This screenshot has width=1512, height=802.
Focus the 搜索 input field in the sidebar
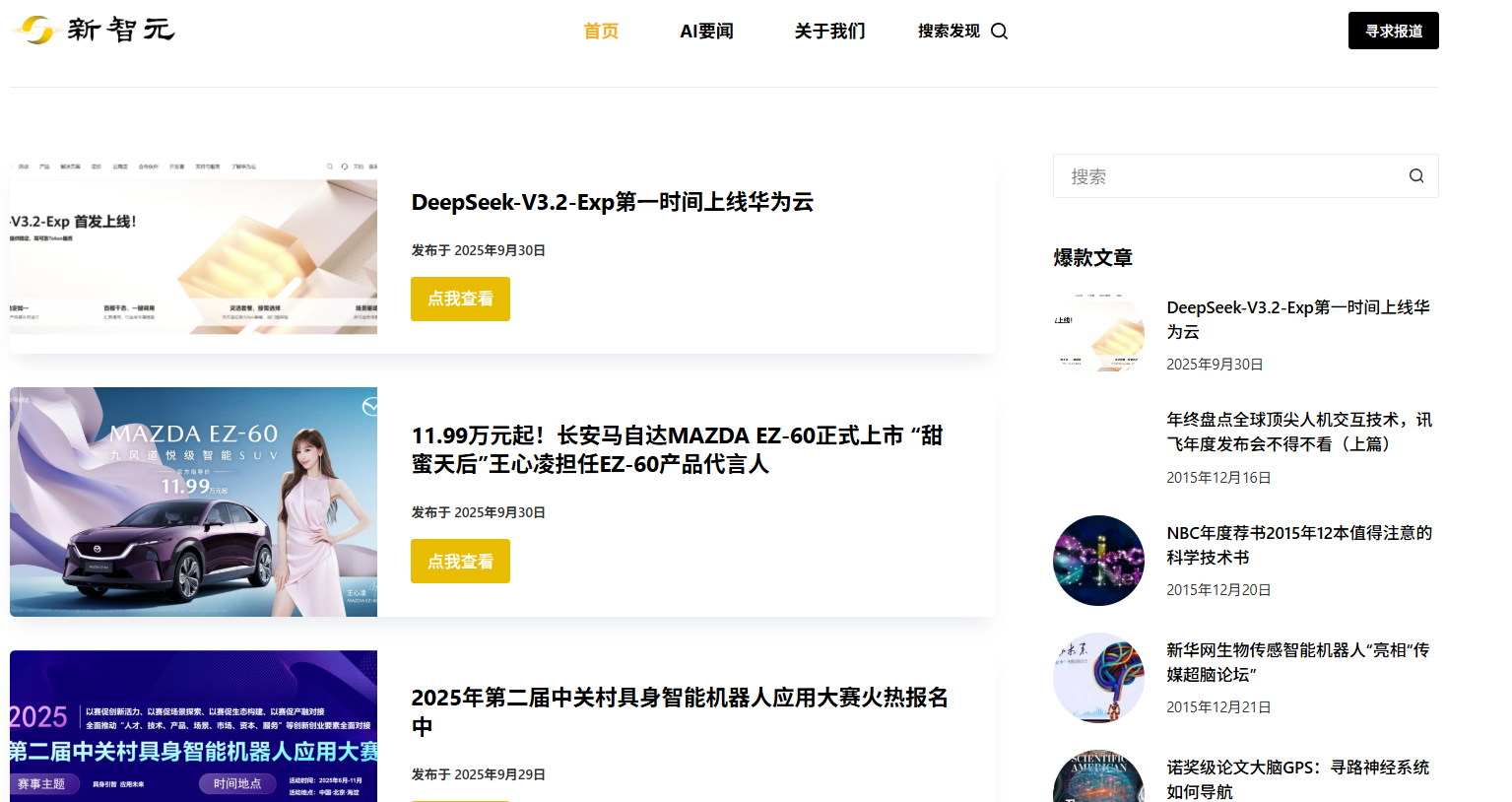click(x=1226, y=176)
